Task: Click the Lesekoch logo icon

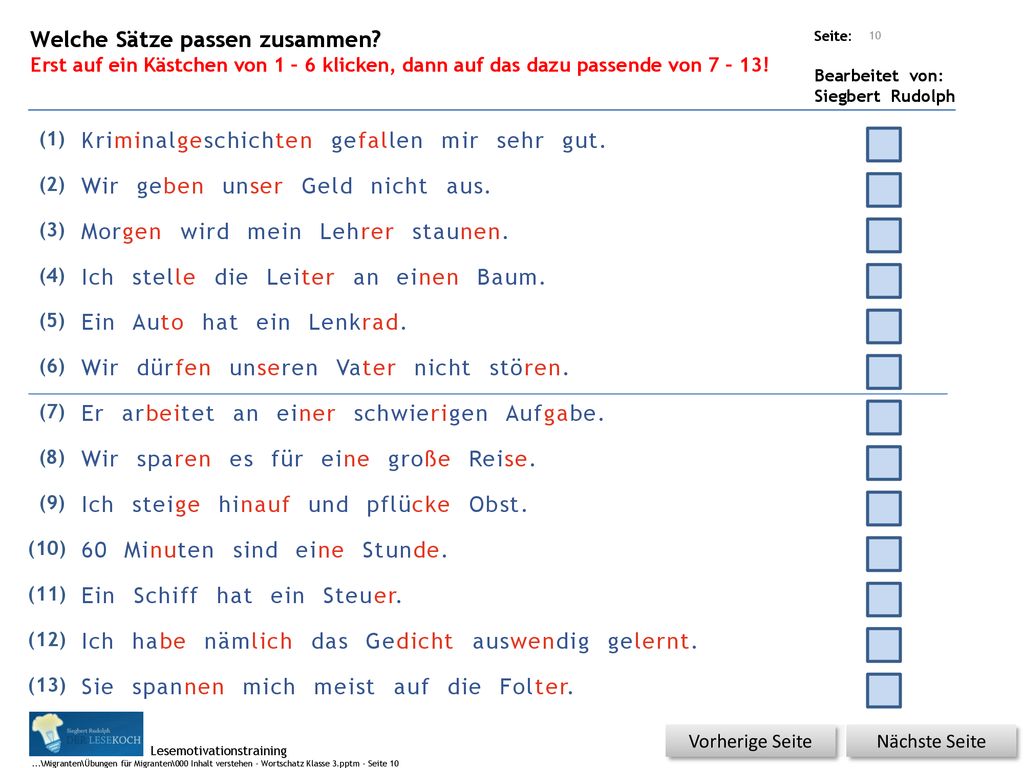Action: click(x=86, y=734)
